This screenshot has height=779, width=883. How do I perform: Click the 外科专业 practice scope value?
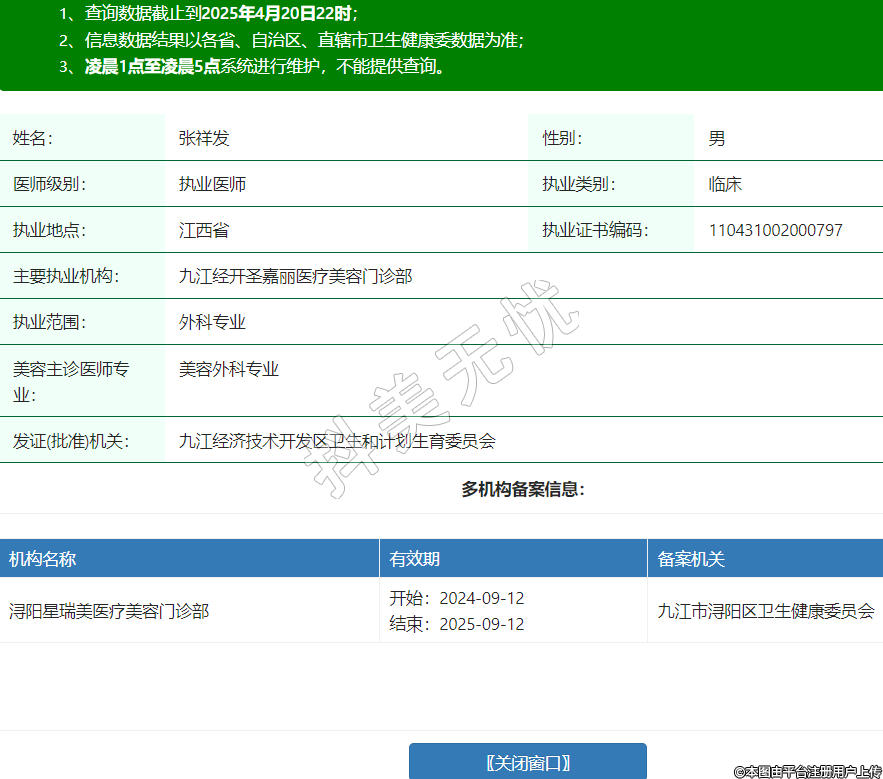pyautogui.click(x=212, y=323)
